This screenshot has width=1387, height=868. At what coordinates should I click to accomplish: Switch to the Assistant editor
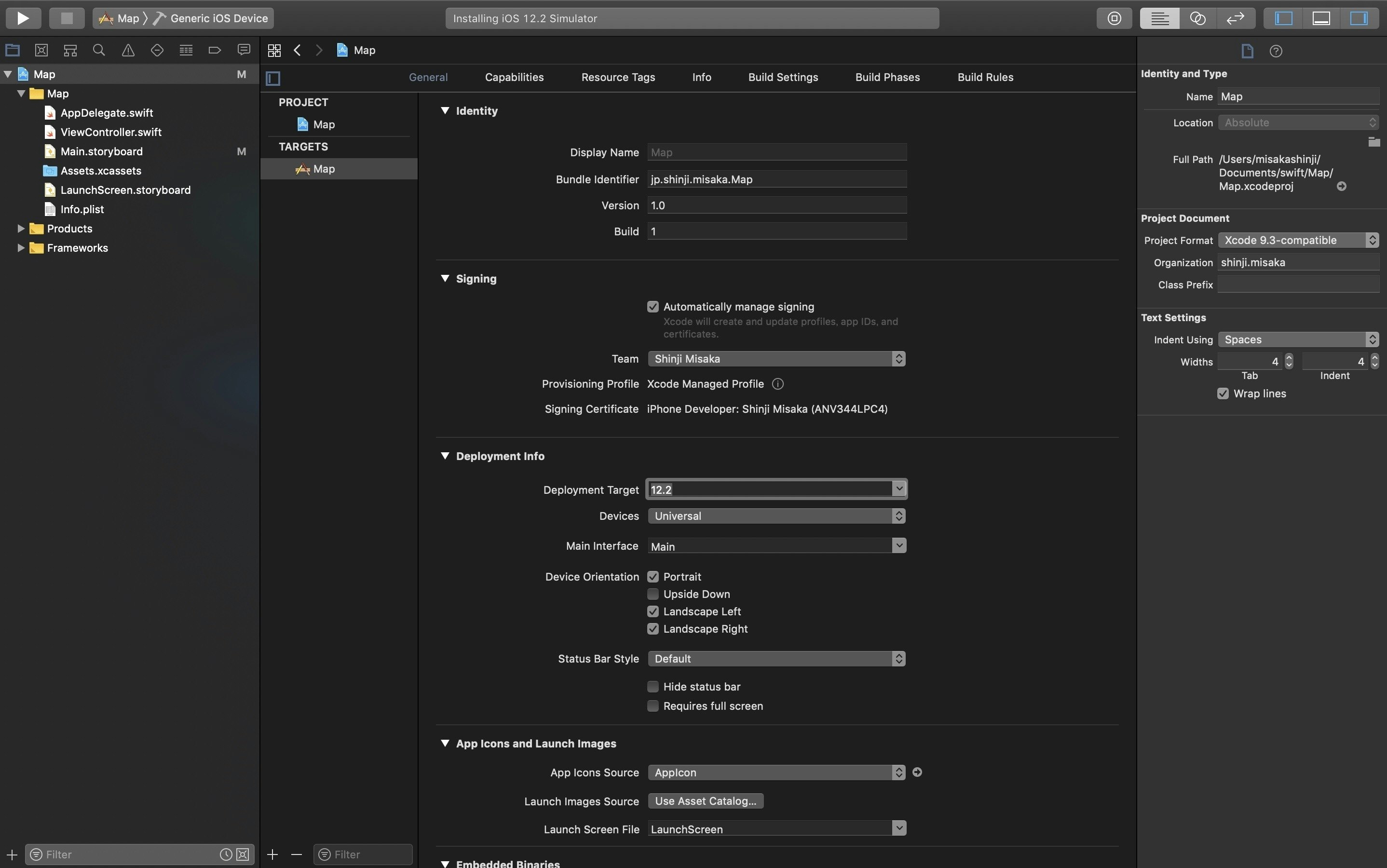[1197, 18]
